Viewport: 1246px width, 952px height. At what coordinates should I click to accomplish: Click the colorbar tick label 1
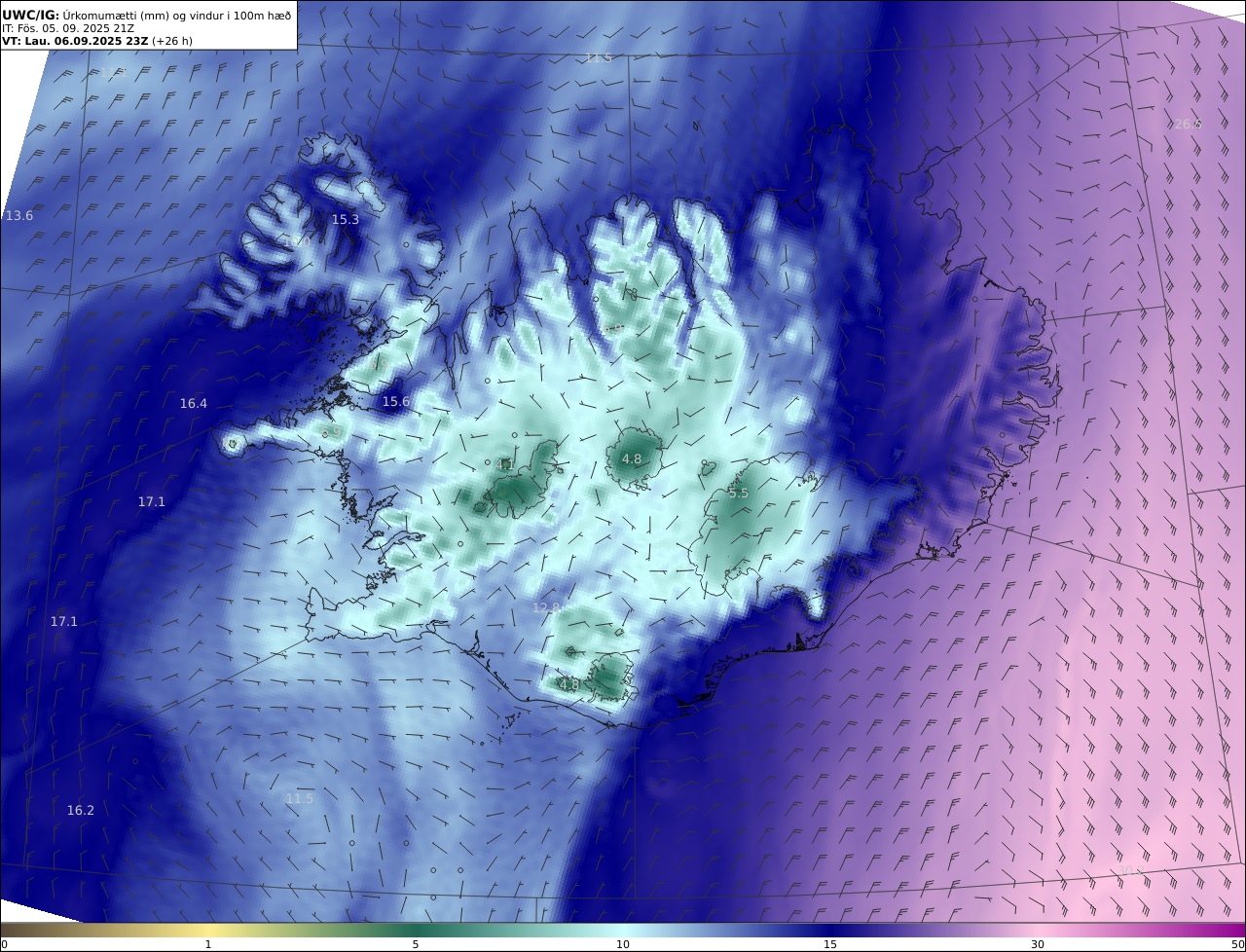[x=207, y=944]
